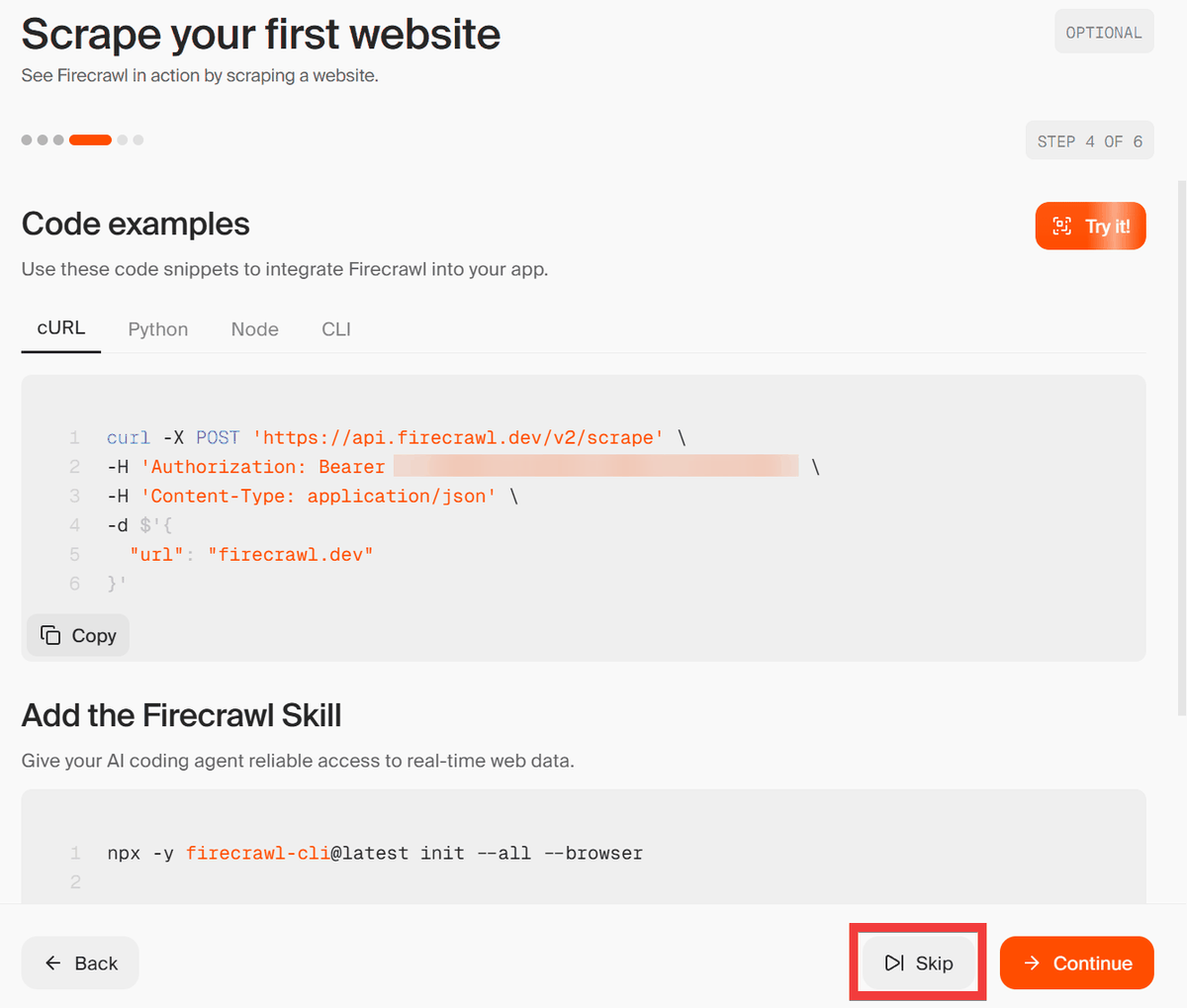Open the Node code example tab
The width and height of the screenshot is (1187, 1008).
(255, 329)
